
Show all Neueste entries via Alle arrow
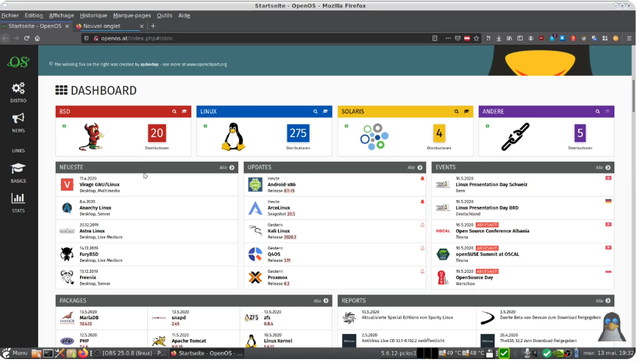232,167
